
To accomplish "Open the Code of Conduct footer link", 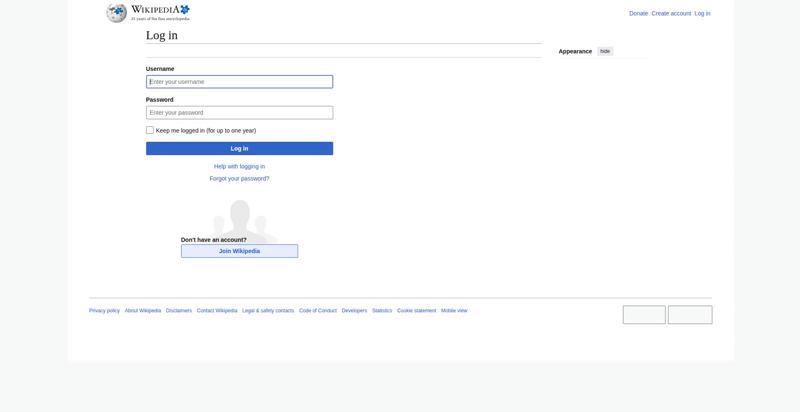I will 318,311.
